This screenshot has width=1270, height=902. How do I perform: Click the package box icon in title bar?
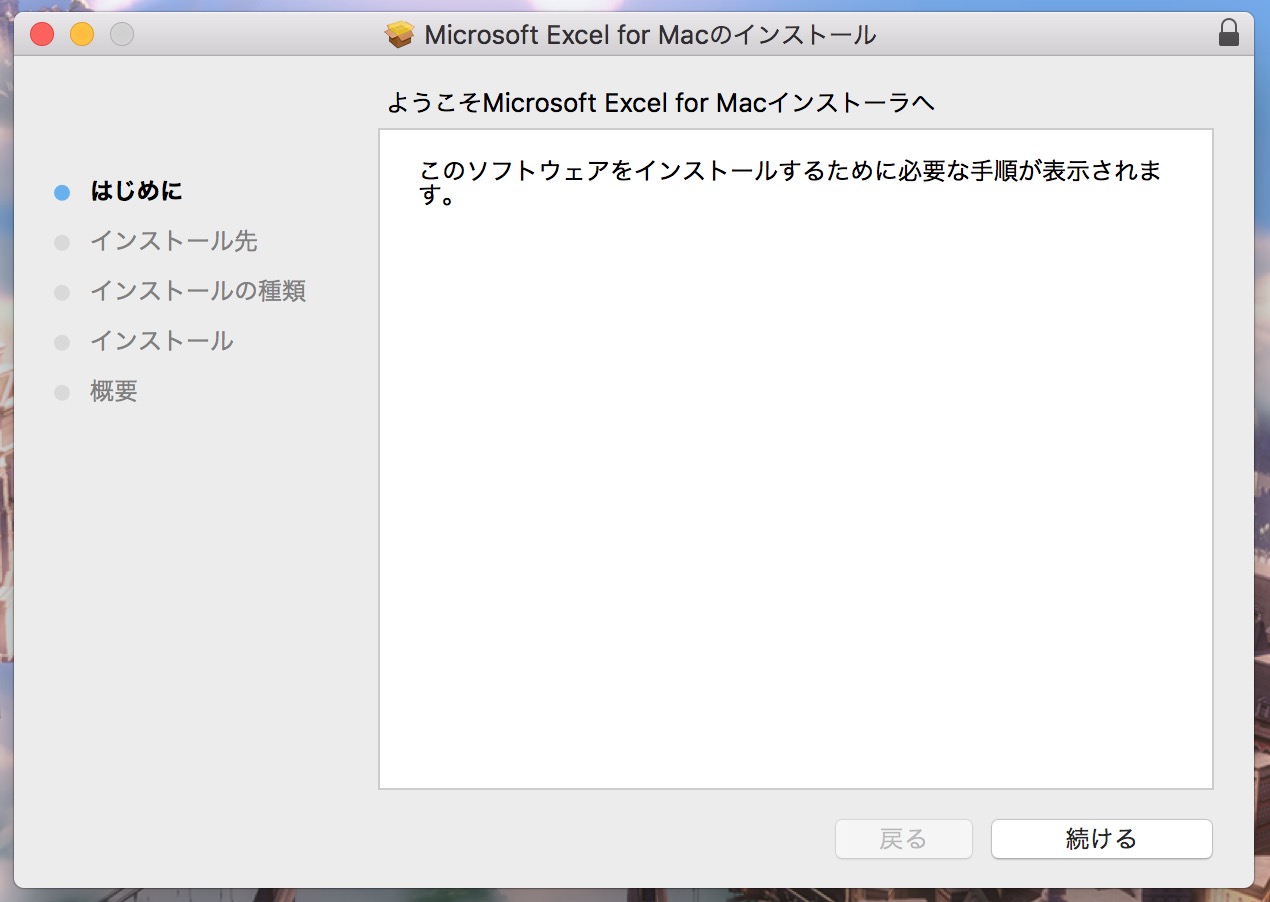[399, 35]
